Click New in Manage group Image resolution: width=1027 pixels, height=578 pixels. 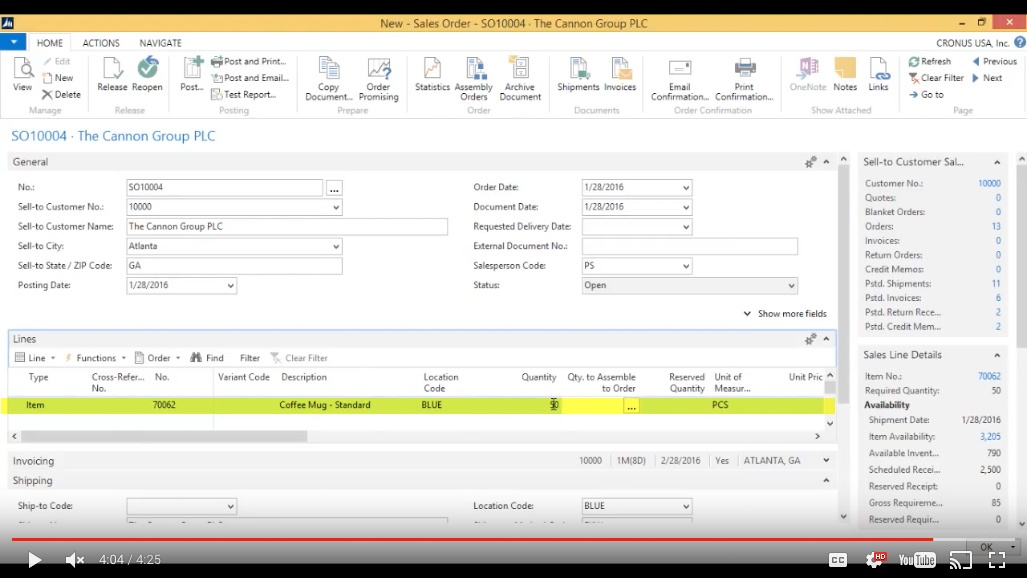tap(58, 77)
